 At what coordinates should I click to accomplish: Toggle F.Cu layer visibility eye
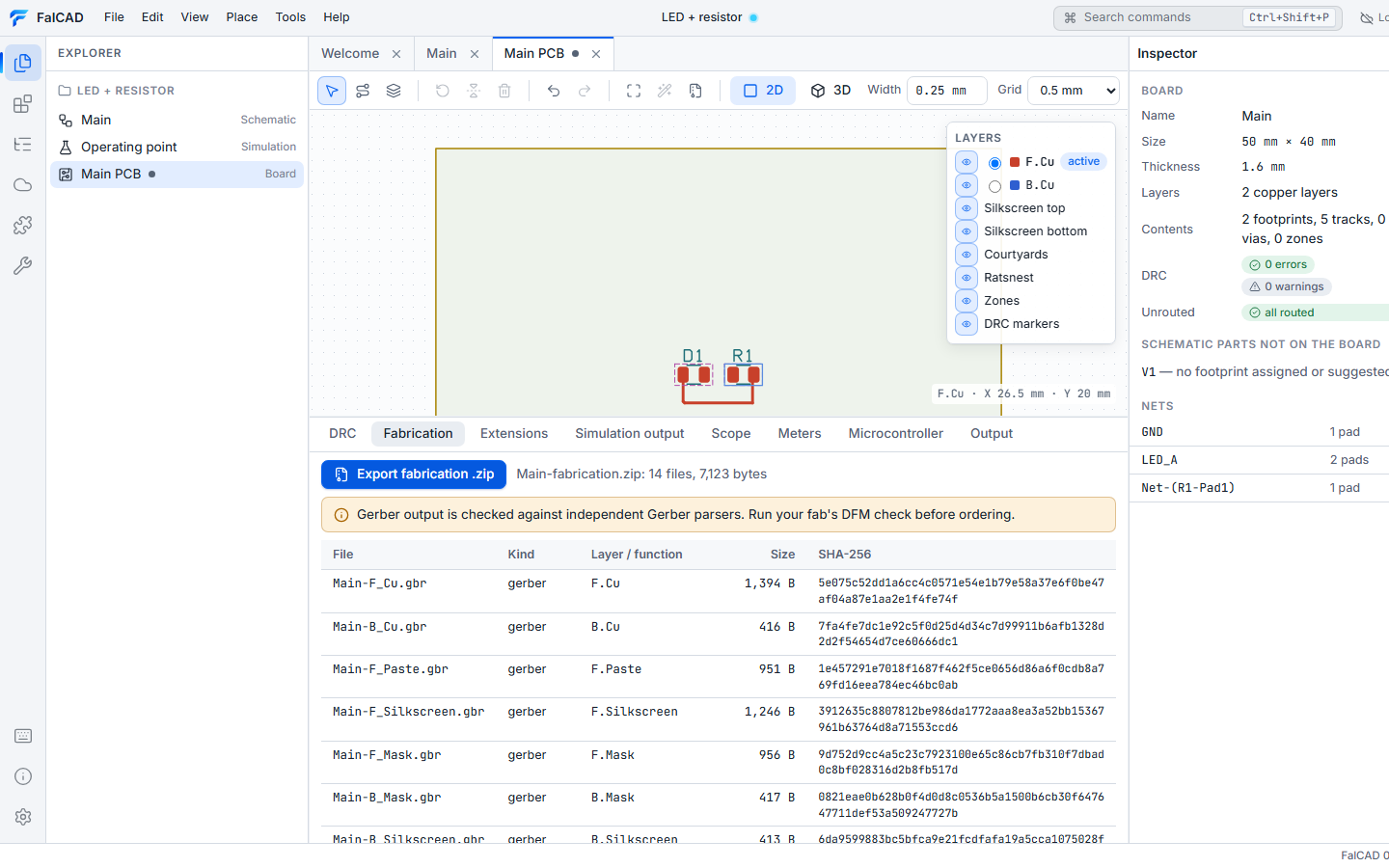coord(967,162)
